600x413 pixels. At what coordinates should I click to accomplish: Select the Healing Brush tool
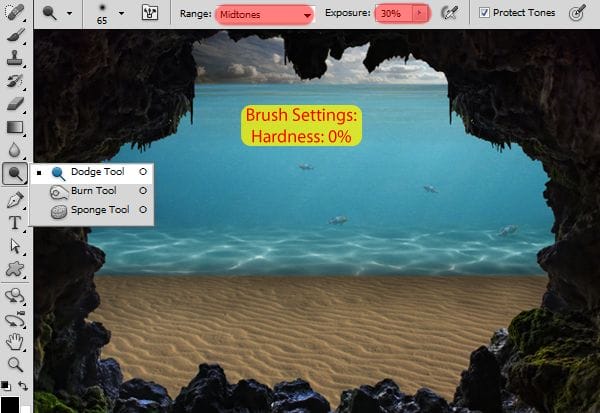click(14, 12)
